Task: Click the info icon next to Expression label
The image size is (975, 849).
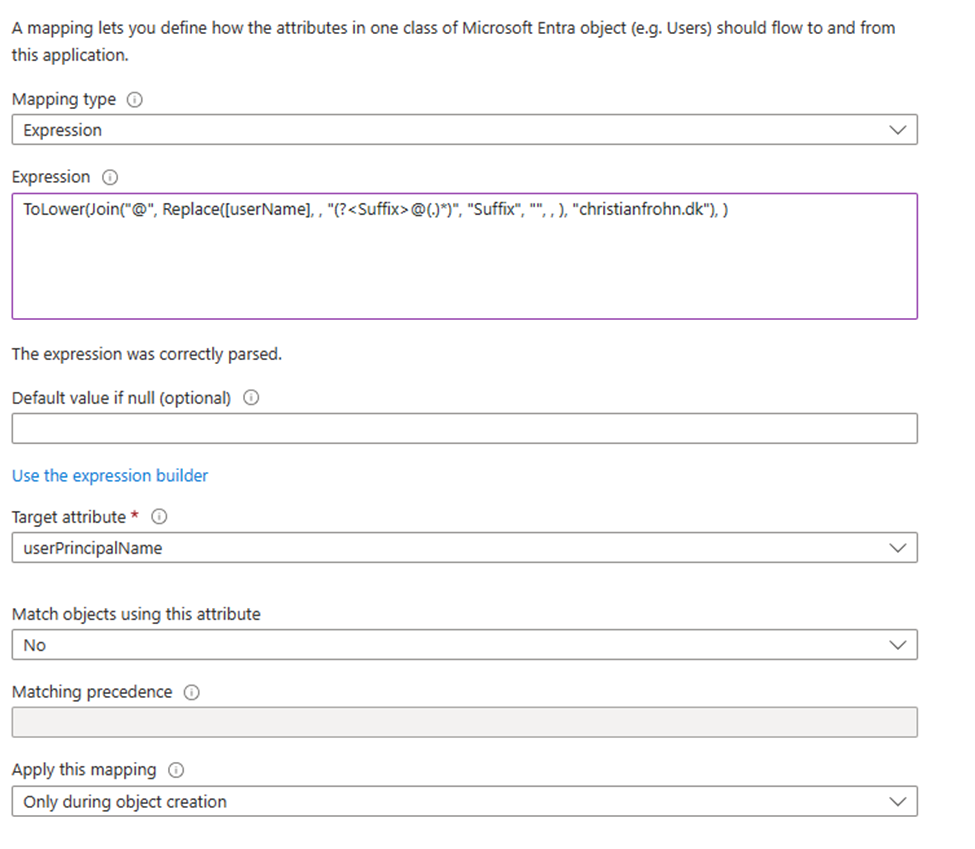Action: click(110, 177)
